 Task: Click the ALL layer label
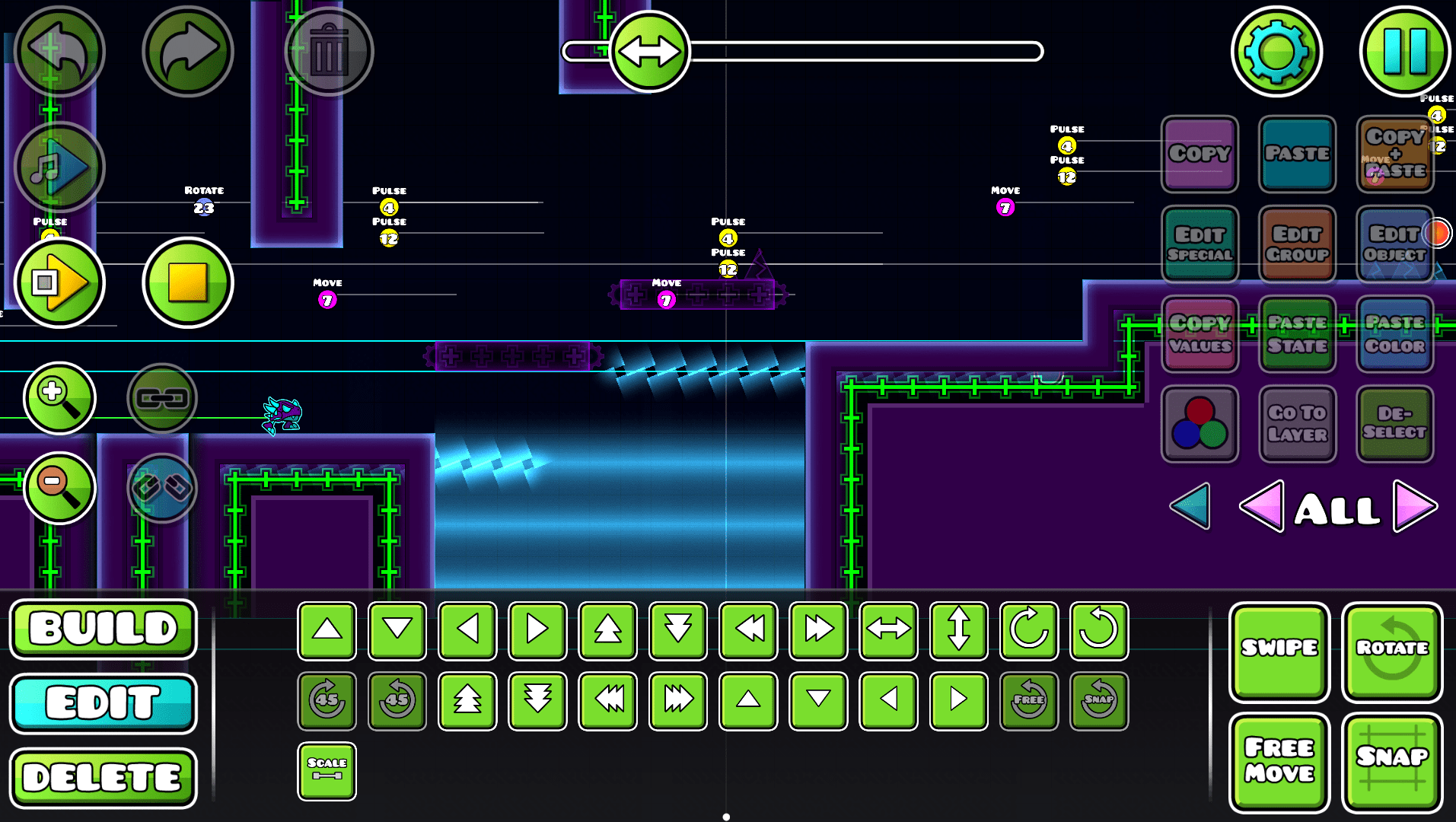1338,509
